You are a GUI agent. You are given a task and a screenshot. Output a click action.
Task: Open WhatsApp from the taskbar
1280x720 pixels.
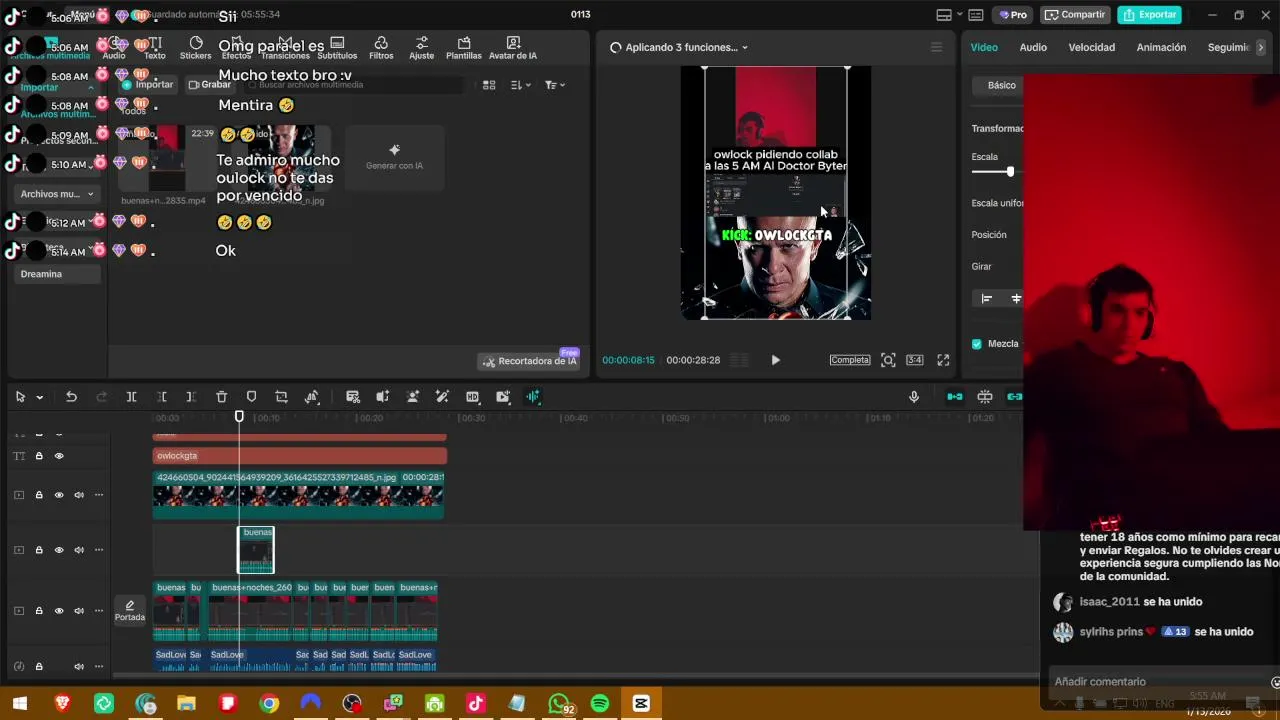(x=559, y=704)
